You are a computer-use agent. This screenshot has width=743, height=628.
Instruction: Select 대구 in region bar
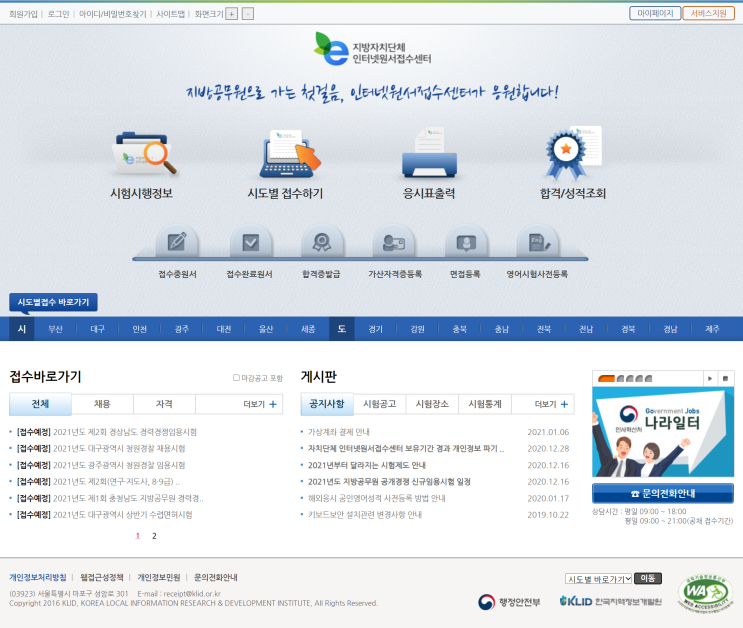pos(98,329)
